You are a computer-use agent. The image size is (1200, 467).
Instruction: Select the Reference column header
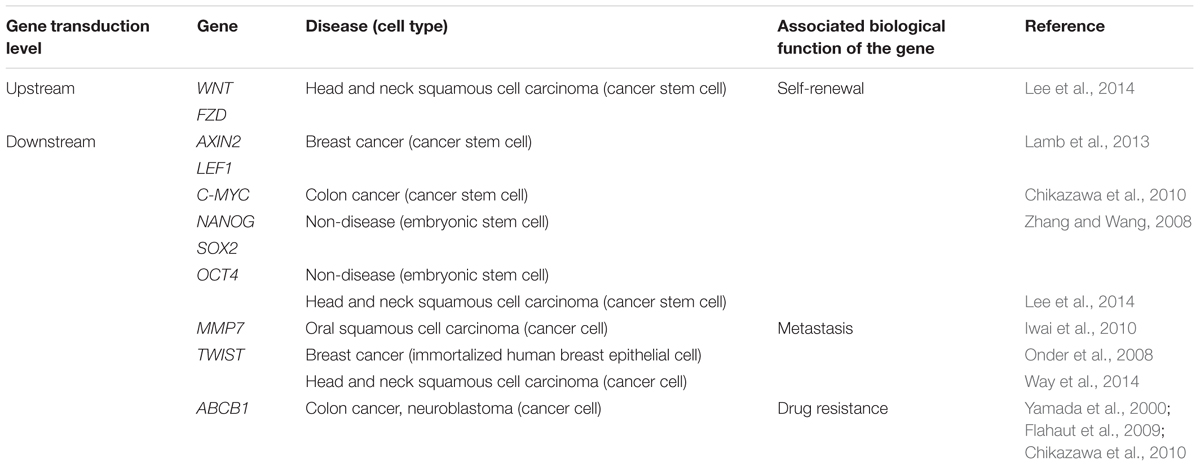(x=1064, y=27)
